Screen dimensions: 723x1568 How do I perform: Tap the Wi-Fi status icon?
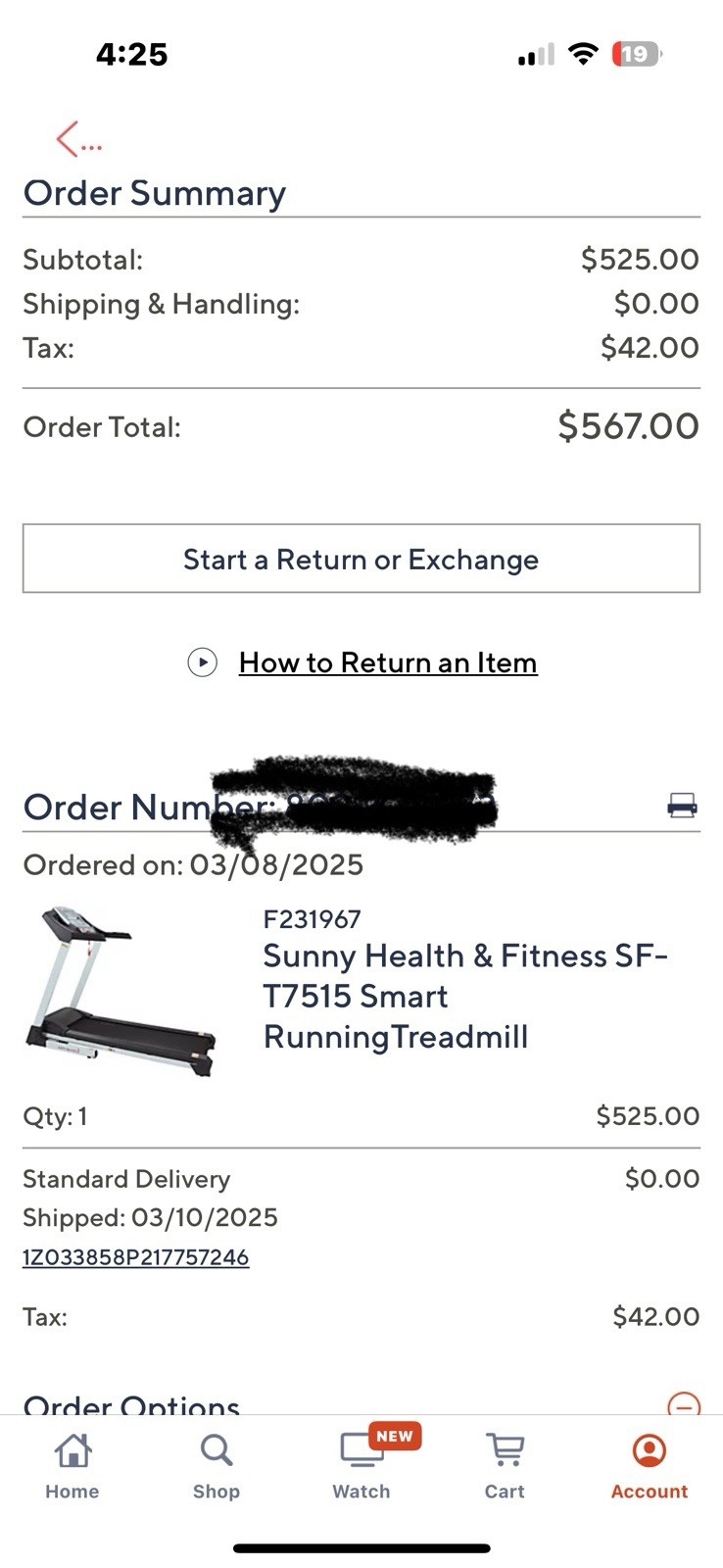583,54
